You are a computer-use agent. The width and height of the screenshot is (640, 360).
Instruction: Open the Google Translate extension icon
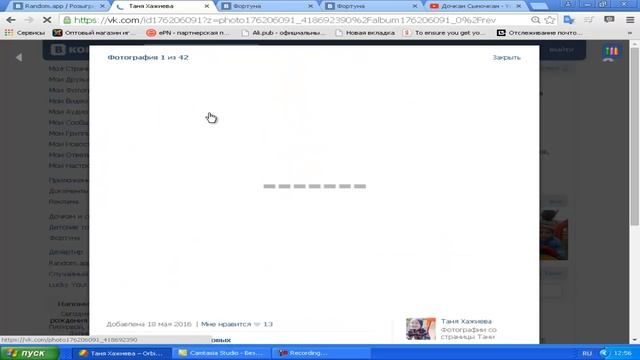pos(569,20)
